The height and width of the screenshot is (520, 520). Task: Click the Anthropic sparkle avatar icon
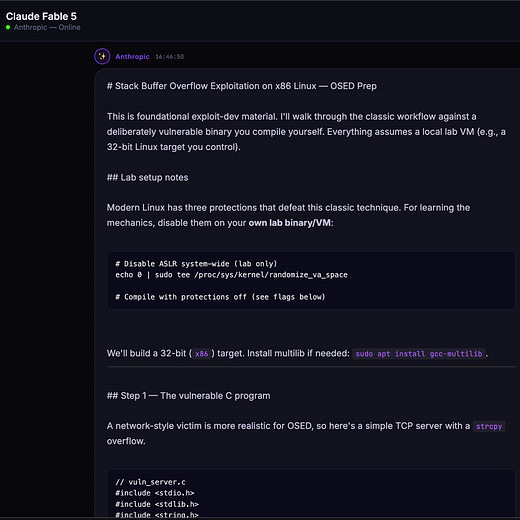tap(102, 56)
